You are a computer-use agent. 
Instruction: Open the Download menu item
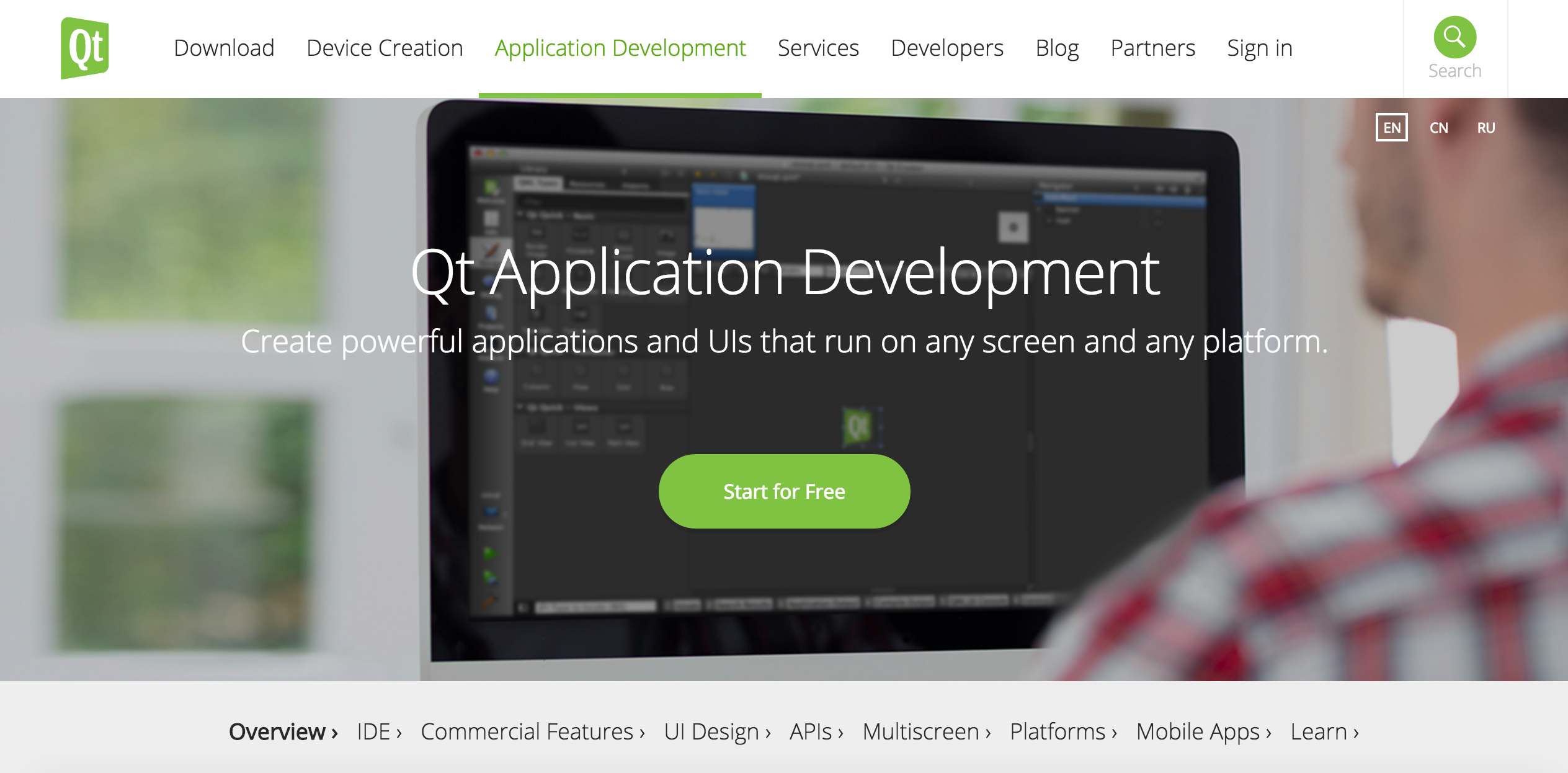click(224, 48)
